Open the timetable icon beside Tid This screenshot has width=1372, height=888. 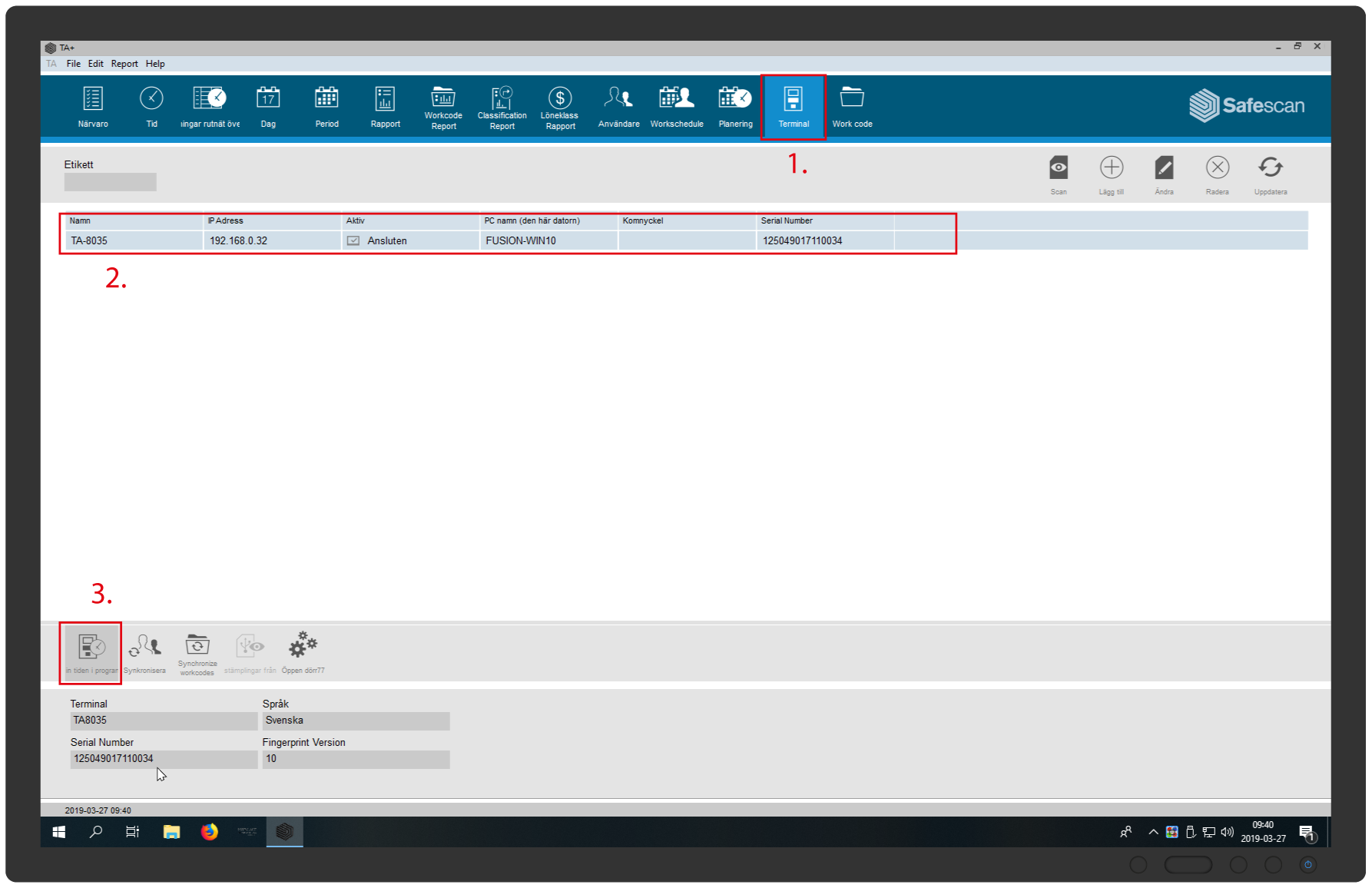pos(210,107)
